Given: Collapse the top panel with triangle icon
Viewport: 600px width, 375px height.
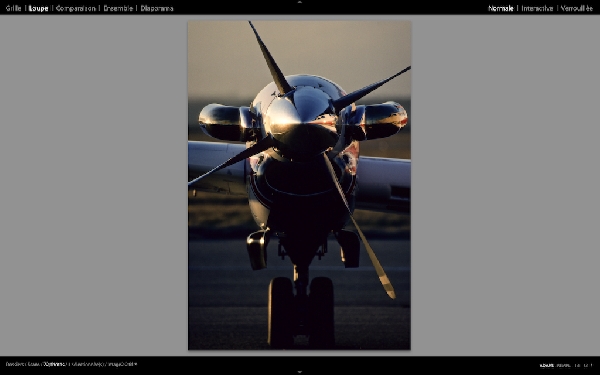Looking at the screenshot, I should click(x=300, y=2).
